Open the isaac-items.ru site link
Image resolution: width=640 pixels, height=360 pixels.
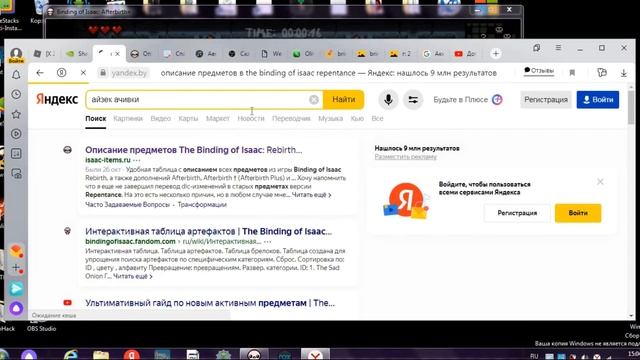pyautogui.click(x=108, y=160)
